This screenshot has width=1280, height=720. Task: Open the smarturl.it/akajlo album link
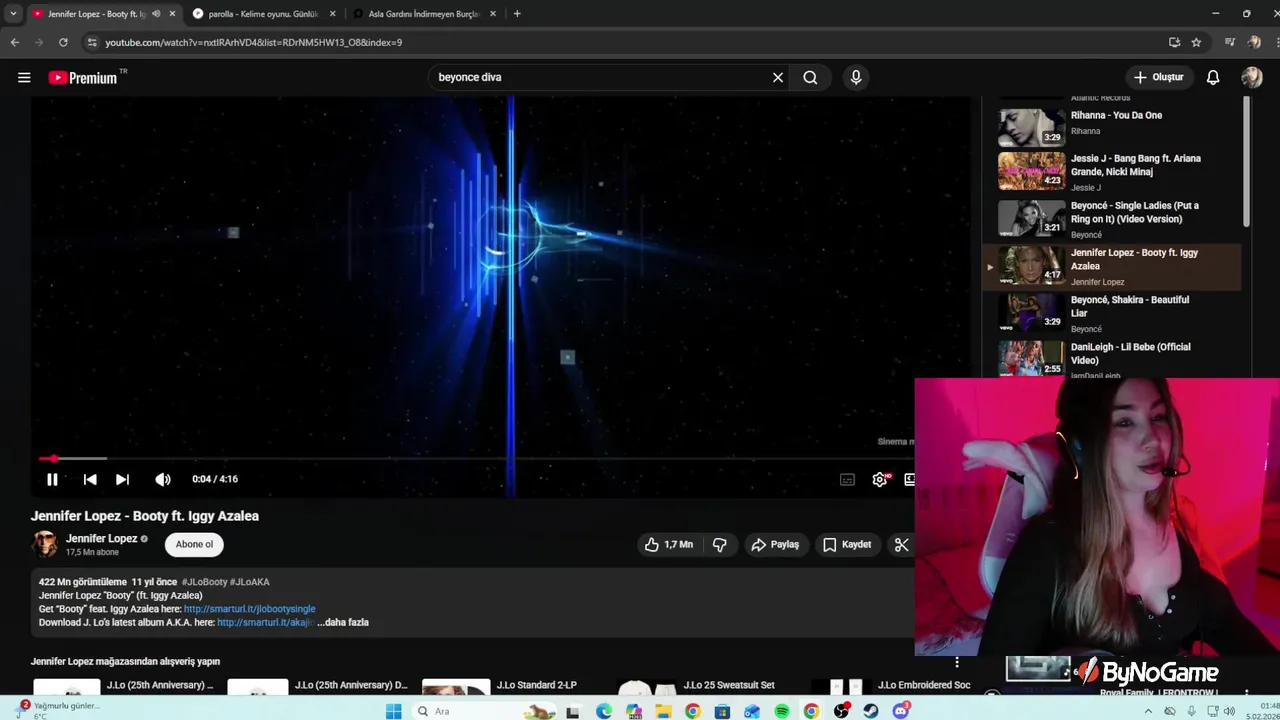pos(264,622)
